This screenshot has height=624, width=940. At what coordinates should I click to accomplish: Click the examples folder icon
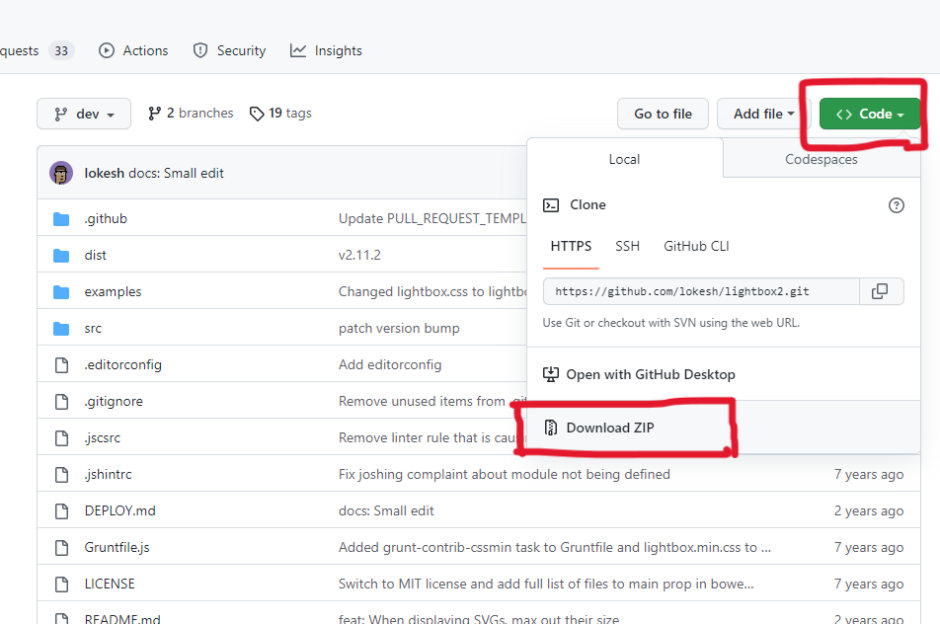pyautogui.click(x=61, y=292)
